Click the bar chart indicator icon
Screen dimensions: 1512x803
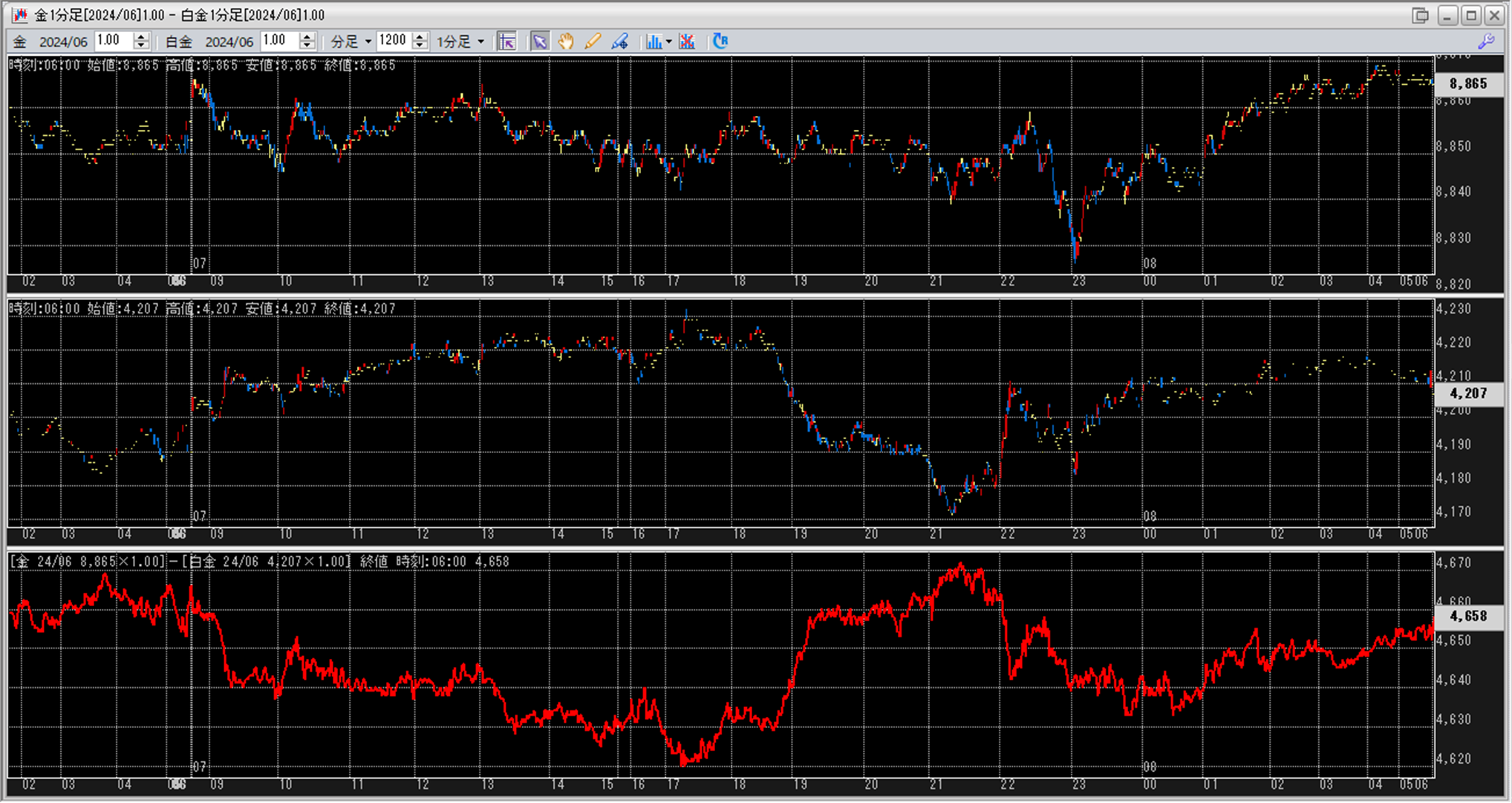pos(654,42)
